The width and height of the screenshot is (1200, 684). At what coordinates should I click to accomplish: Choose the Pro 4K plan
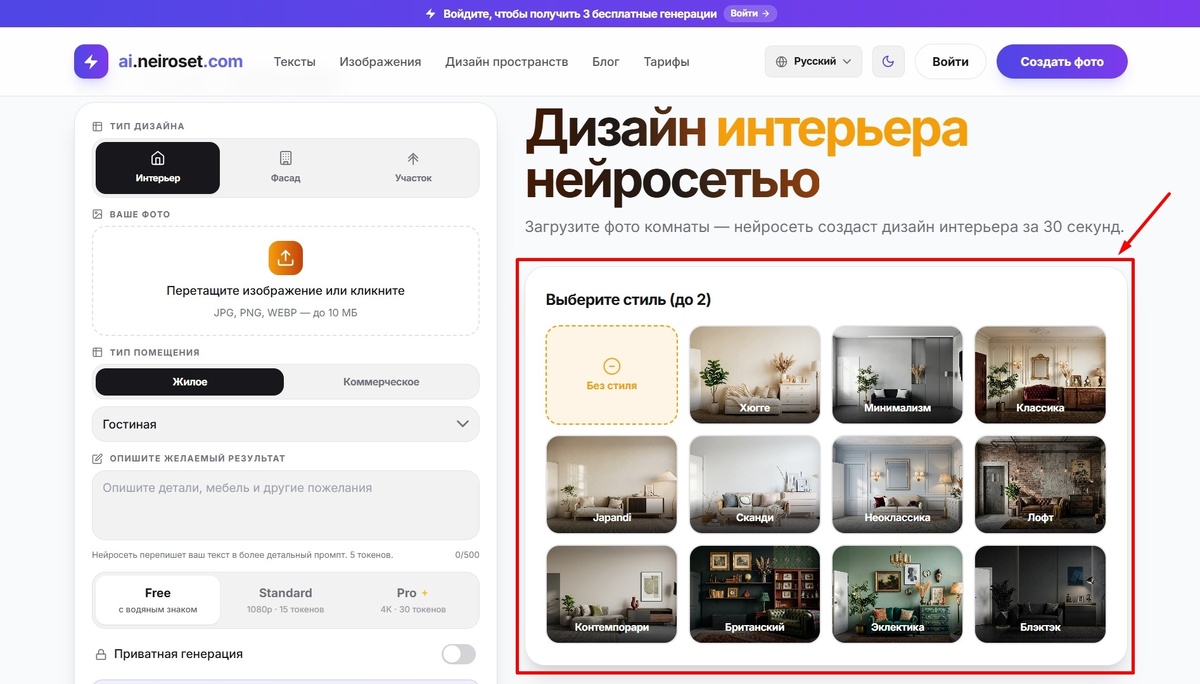(413, 600)
